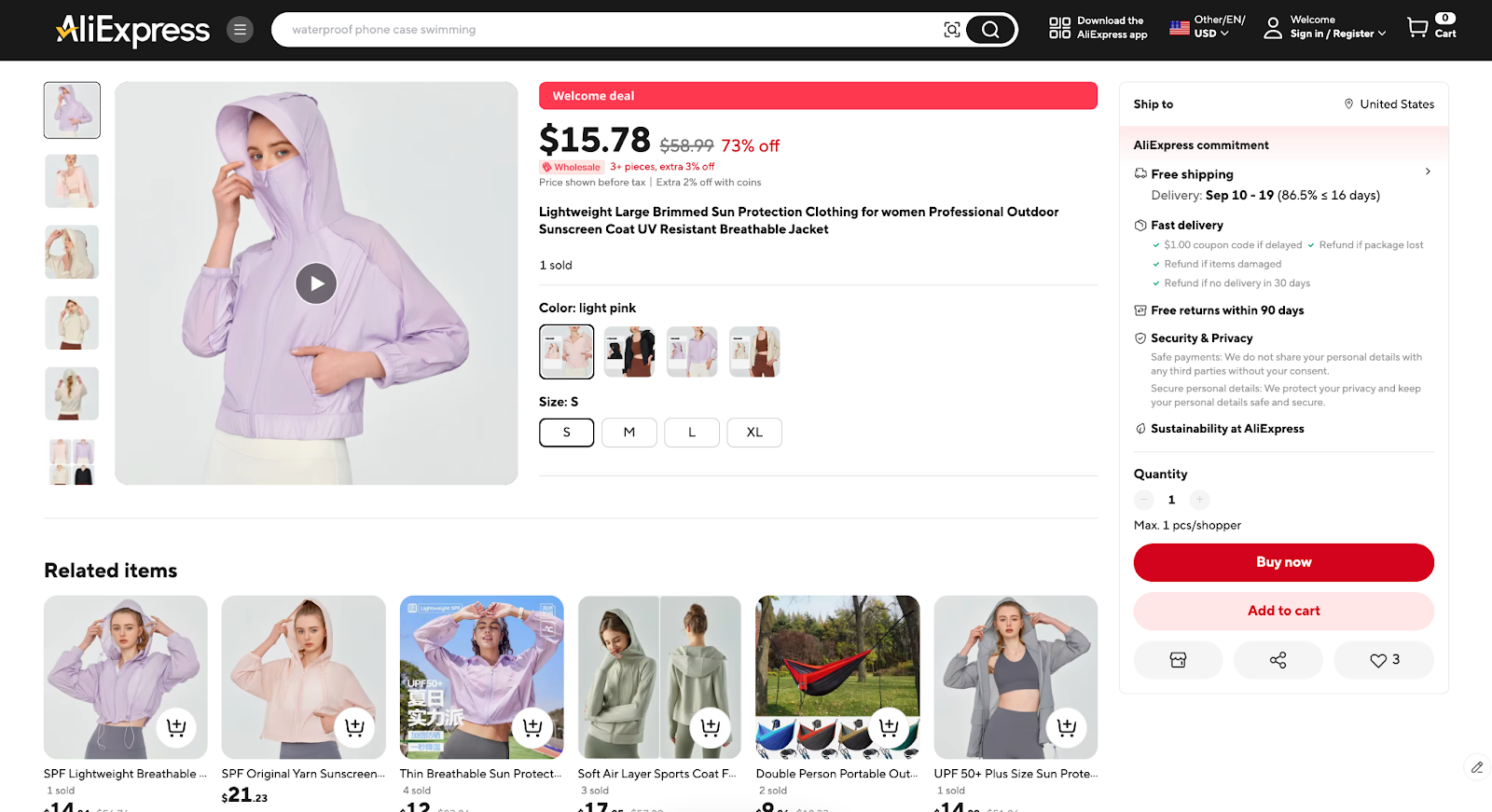Viewport: 1492px width, 812px height.
Task: Visit the store via storefront icon button
Action: coord(1178,660)
